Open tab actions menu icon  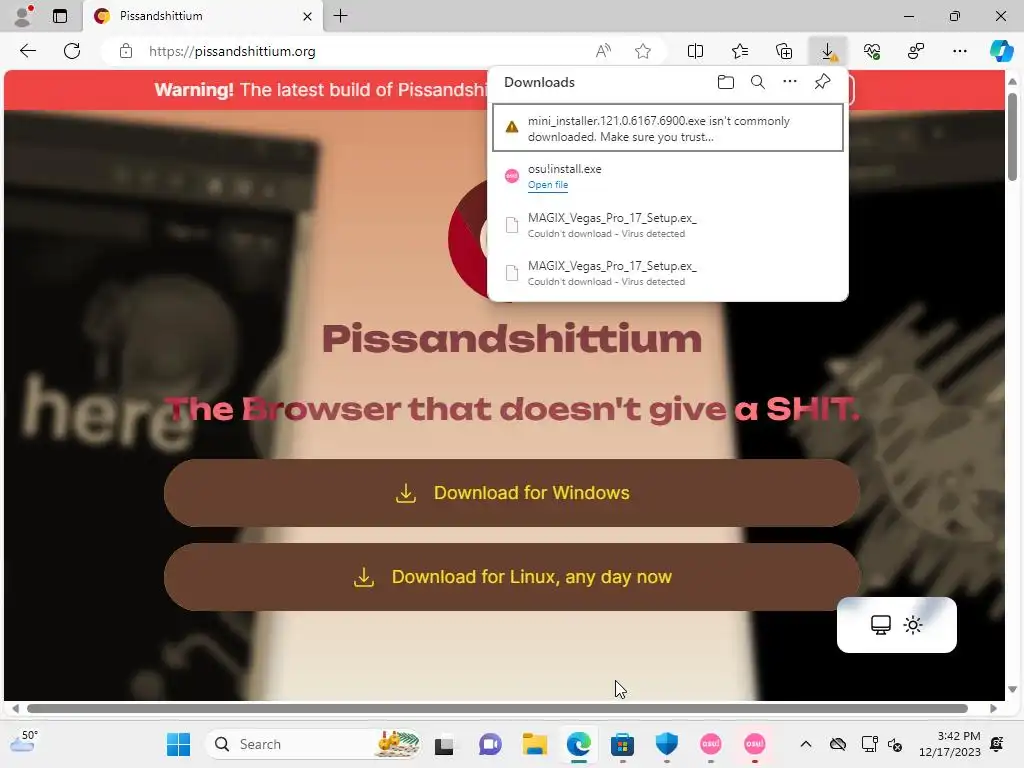click(x=60, y=16)
